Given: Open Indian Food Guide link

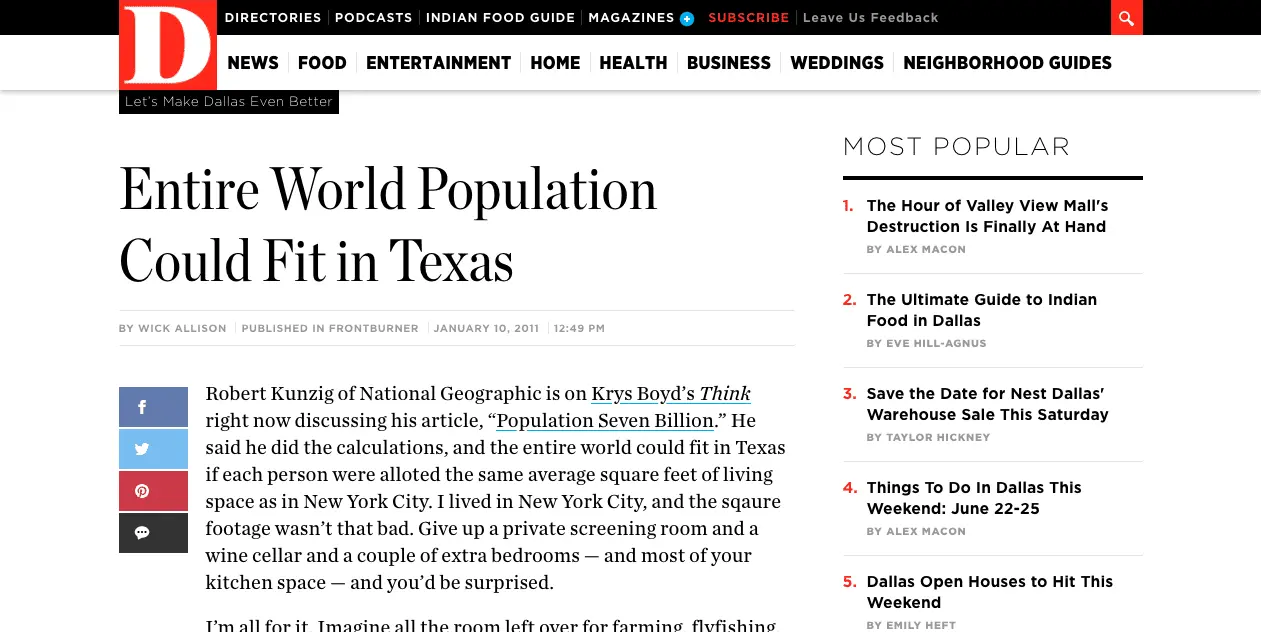Looking at the screenshot, I should 500,18.
